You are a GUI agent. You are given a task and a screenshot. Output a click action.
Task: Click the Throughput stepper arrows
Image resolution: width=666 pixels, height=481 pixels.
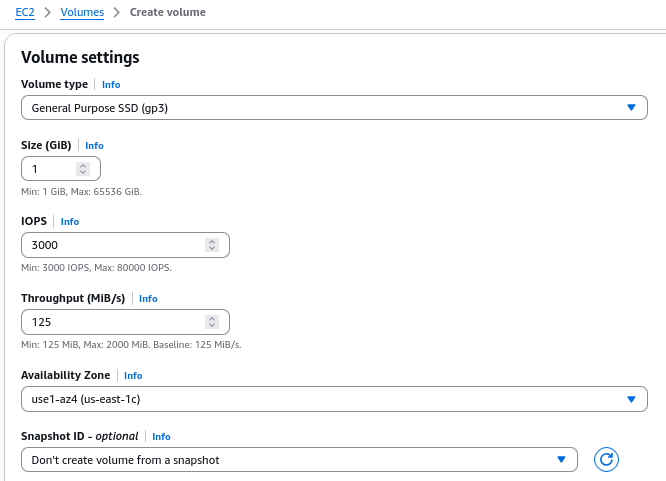(212, 322)
